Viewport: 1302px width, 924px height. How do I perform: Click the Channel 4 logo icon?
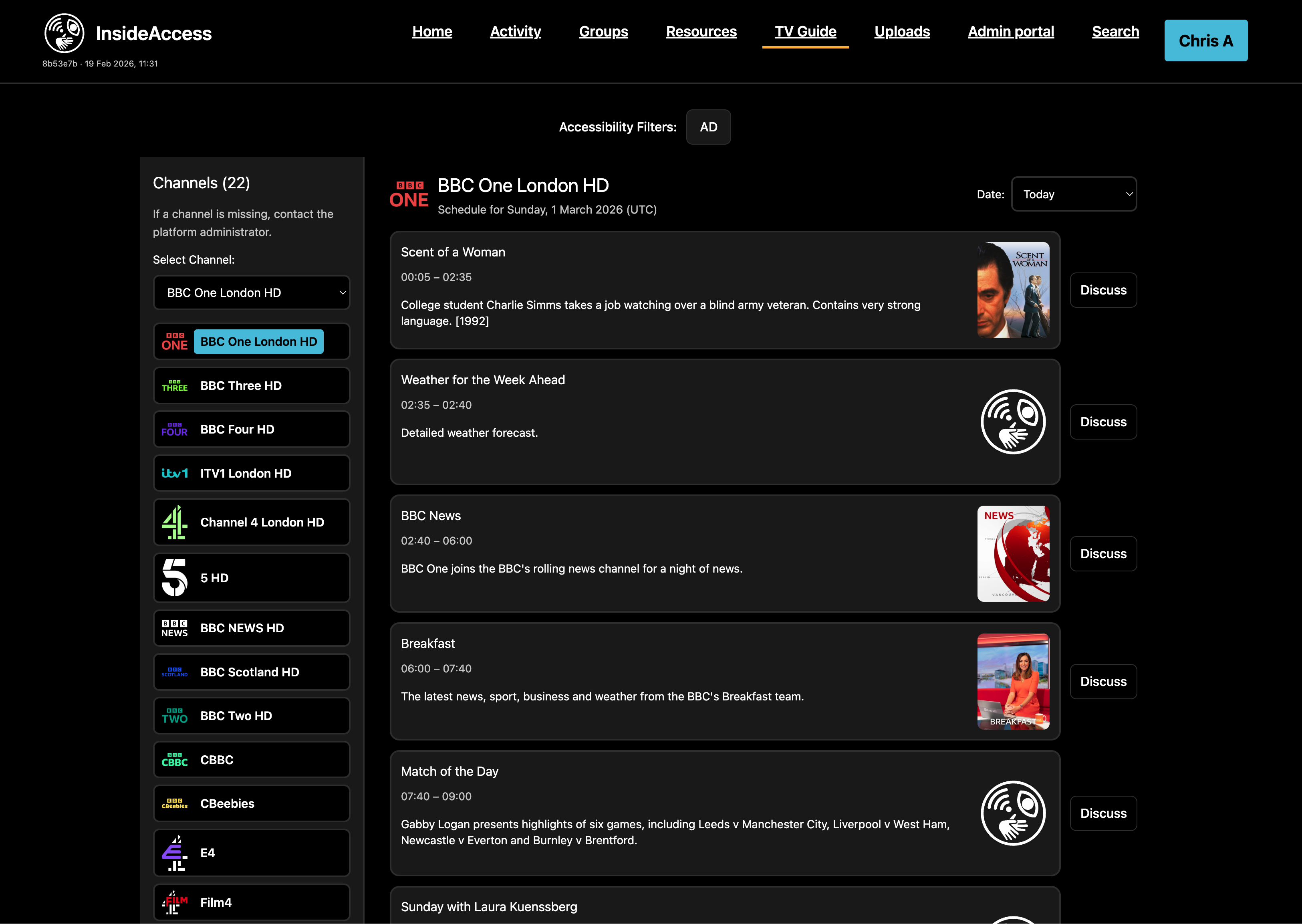click(174, 522)
